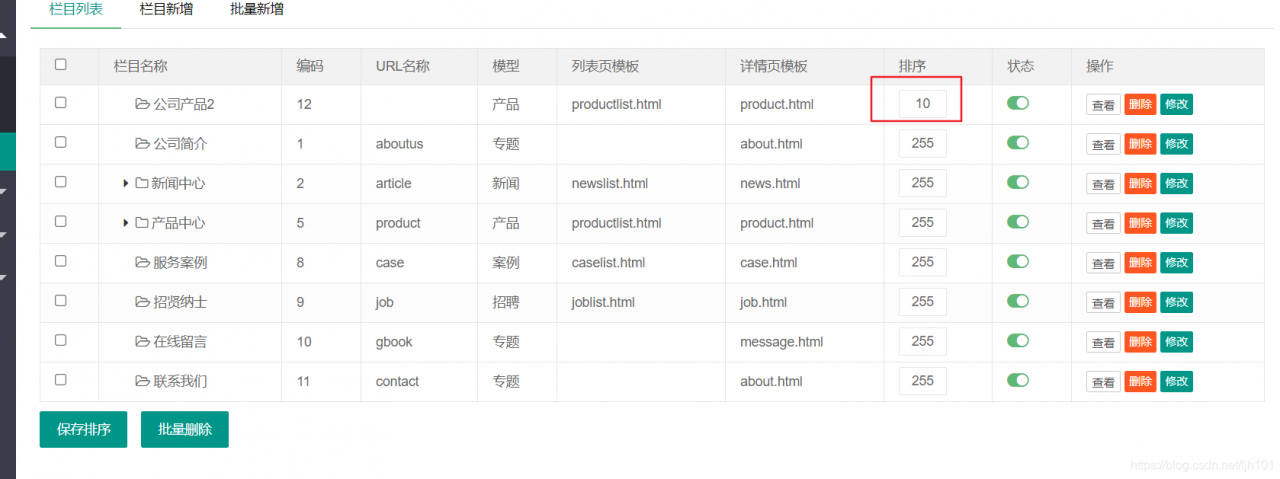Click the sort field in 服务案例 row
Screen dimensions: 1280x479
click(923, 262)
